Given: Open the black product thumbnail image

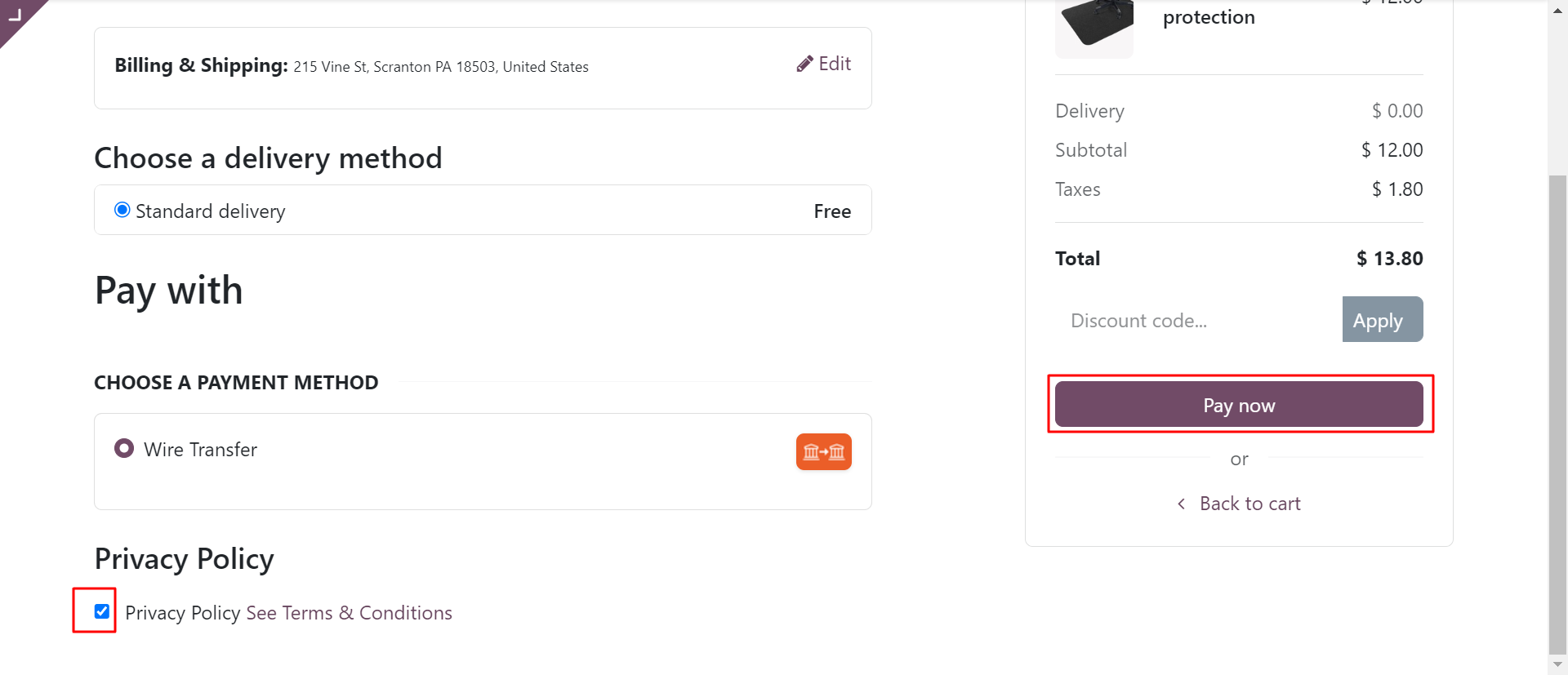Looking at the screenshot, I should pos(1094,26).
